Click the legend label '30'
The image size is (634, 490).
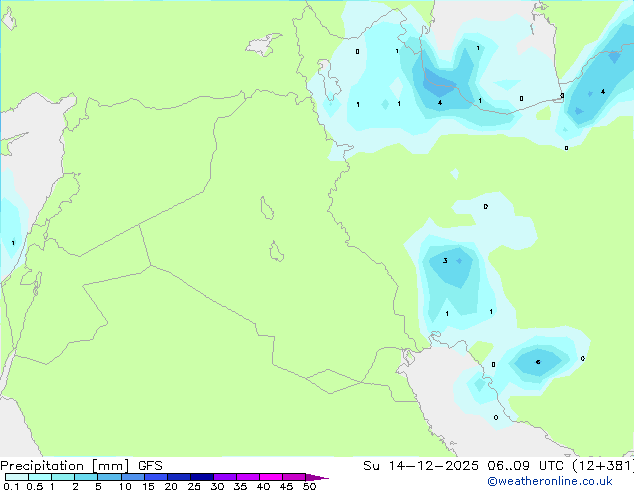217,486
